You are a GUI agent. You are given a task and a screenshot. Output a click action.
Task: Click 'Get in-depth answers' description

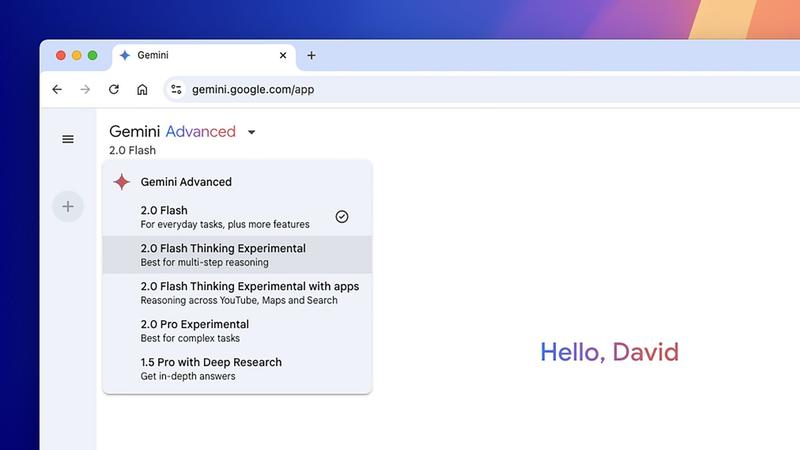[x=188, y=376]
